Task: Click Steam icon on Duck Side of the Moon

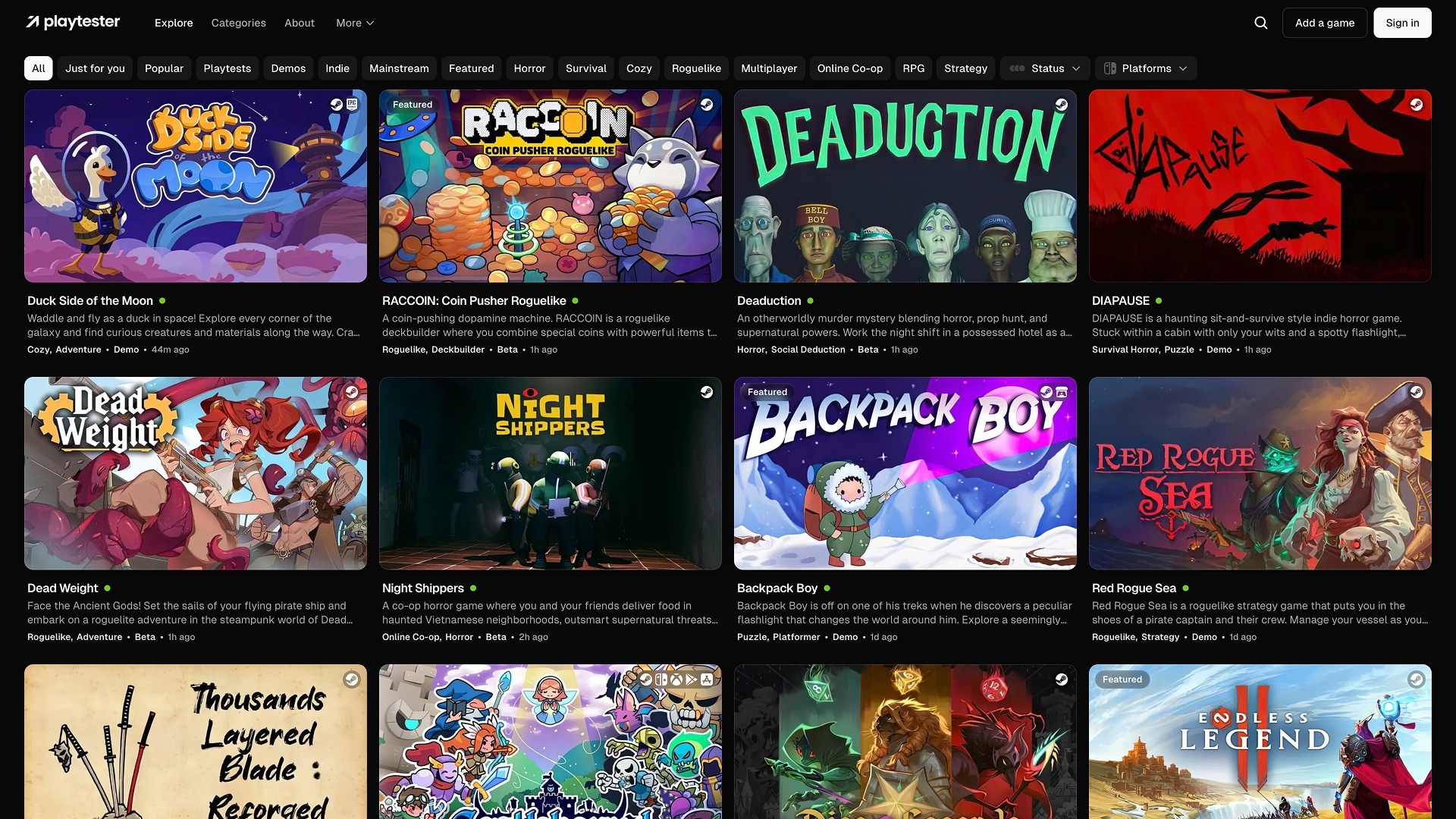Action: [337, 105]
